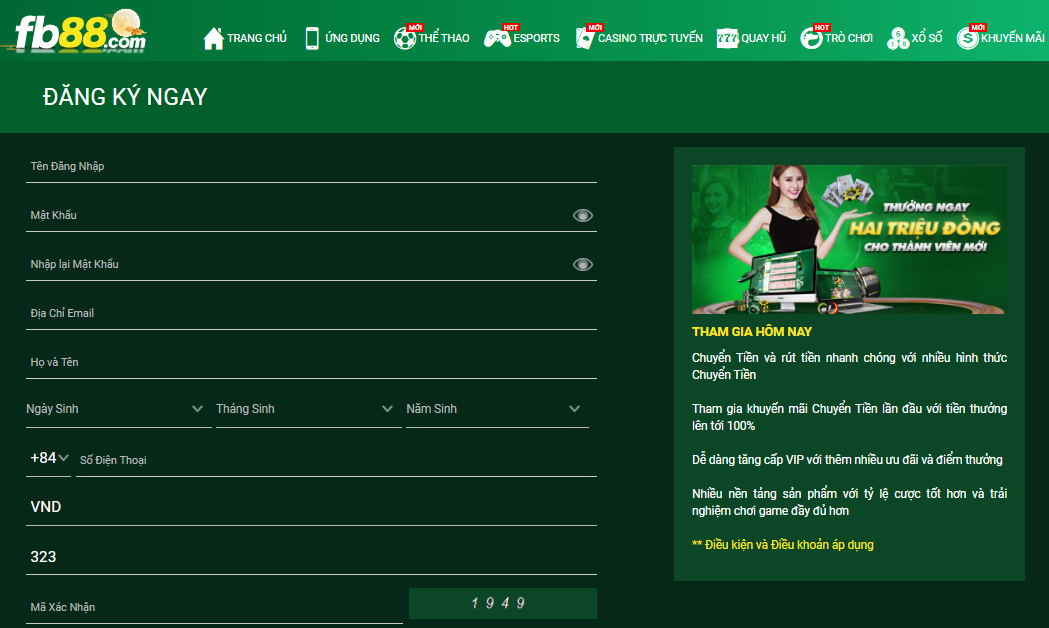This screenshot has width=1049, height=628.
Task: Click the game controller Esports icon
Action: click(x=497, y=38)
